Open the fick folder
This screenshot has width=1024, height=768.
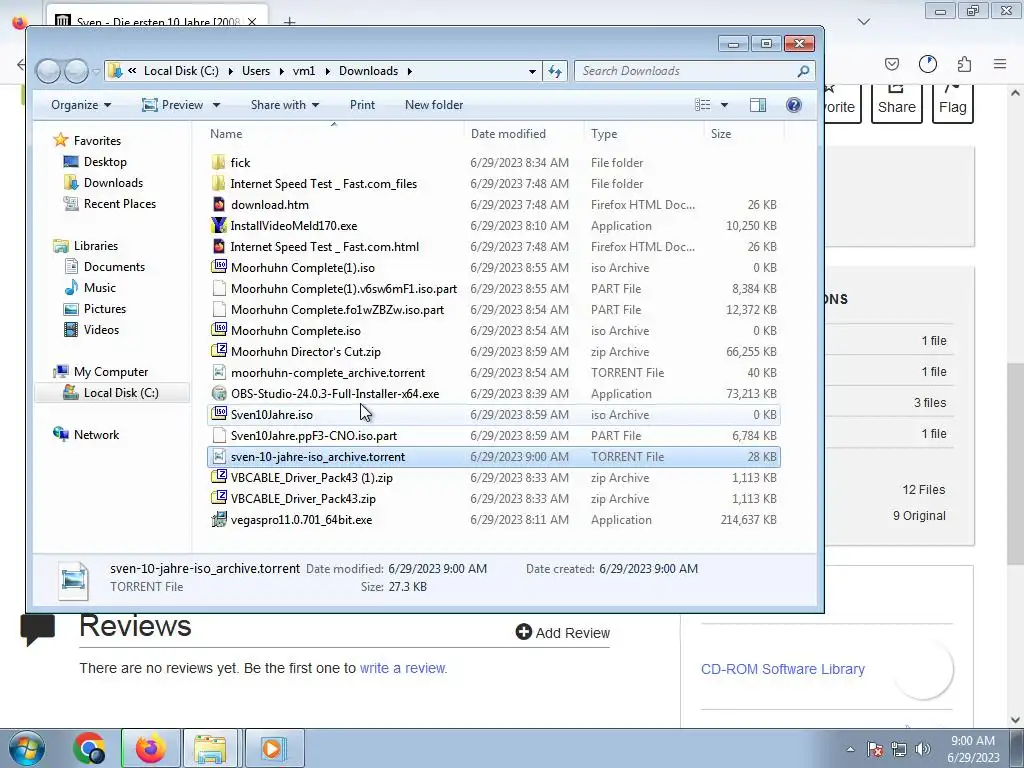[240, 163]
